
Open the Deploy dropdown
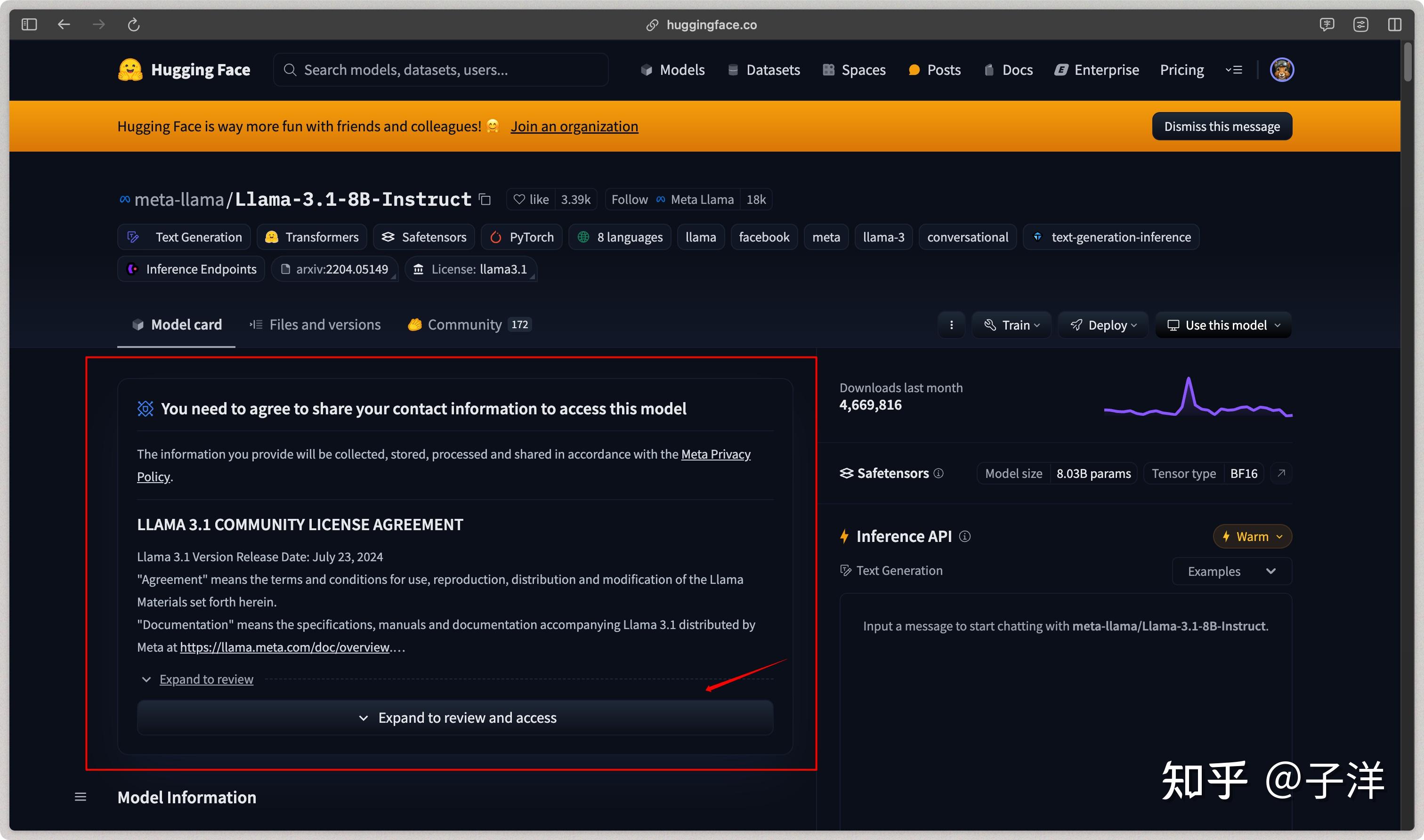point(1103,325)
